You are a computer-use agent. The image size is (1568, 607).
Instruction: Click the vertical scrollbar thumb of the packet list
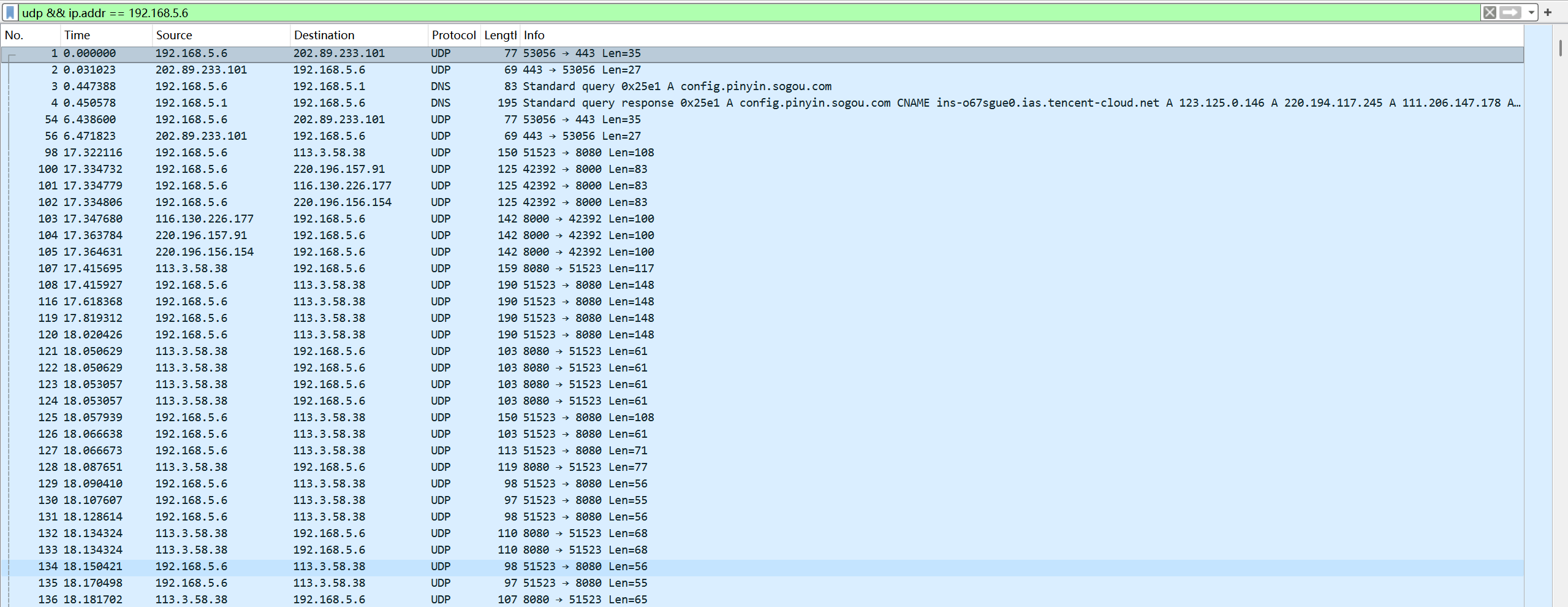(x=1560, y=48)
